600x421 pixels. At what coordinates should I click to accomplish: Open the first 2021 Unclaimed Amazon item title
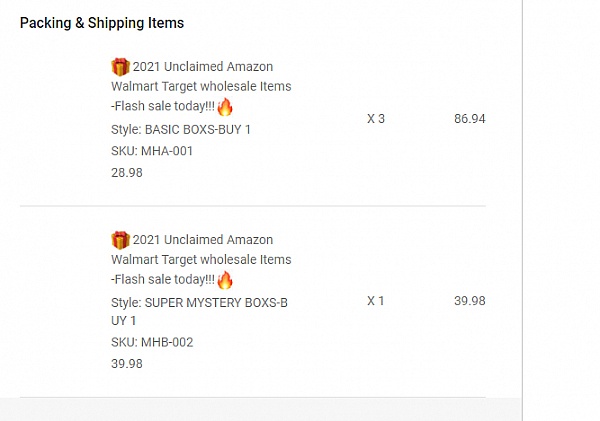[201, 86]
